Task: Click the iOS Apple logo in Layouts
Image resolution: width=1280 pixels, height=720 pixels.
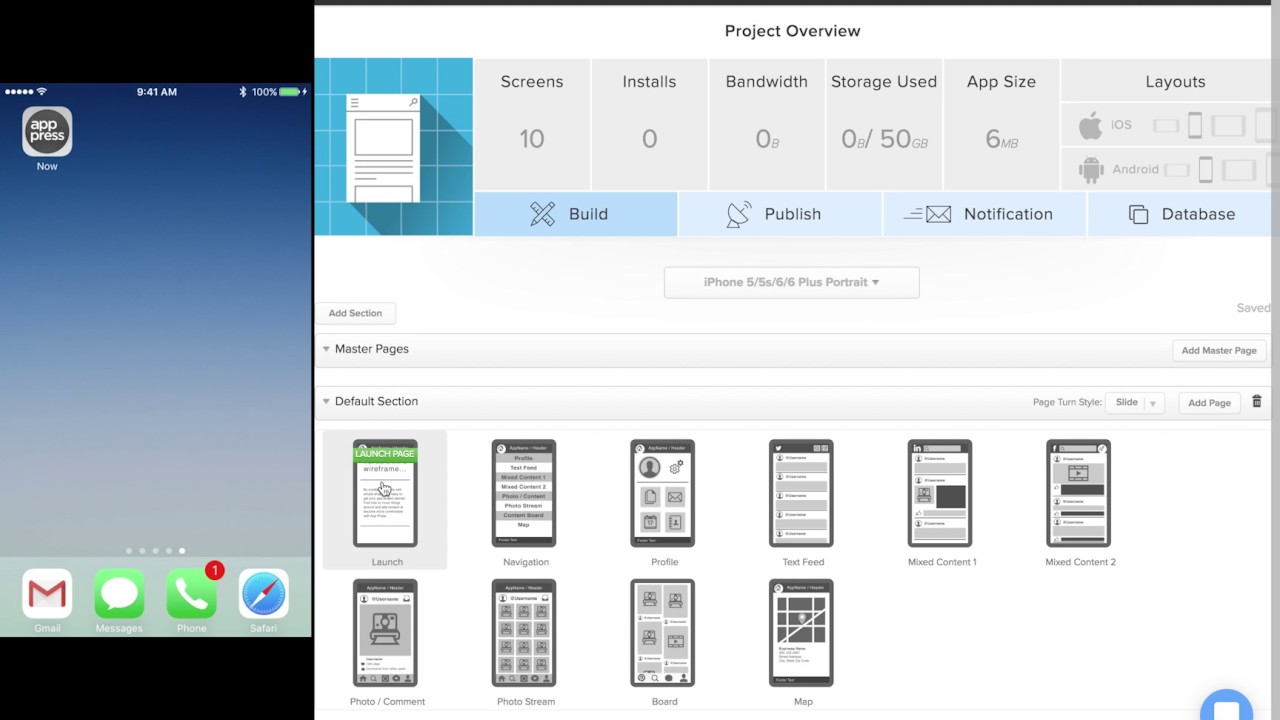Action: 1090,125
